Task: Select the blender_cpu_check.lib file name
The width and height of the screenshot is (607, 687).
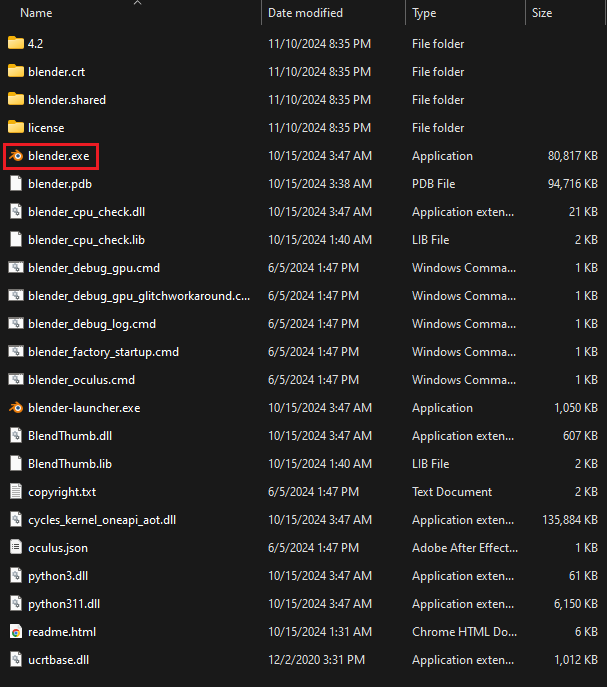Action: [86, 240]
